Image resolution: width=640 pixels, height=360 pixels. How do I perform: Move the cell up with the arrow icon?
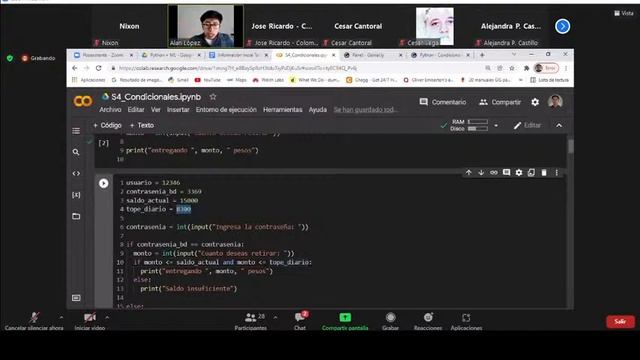point(469,173)
